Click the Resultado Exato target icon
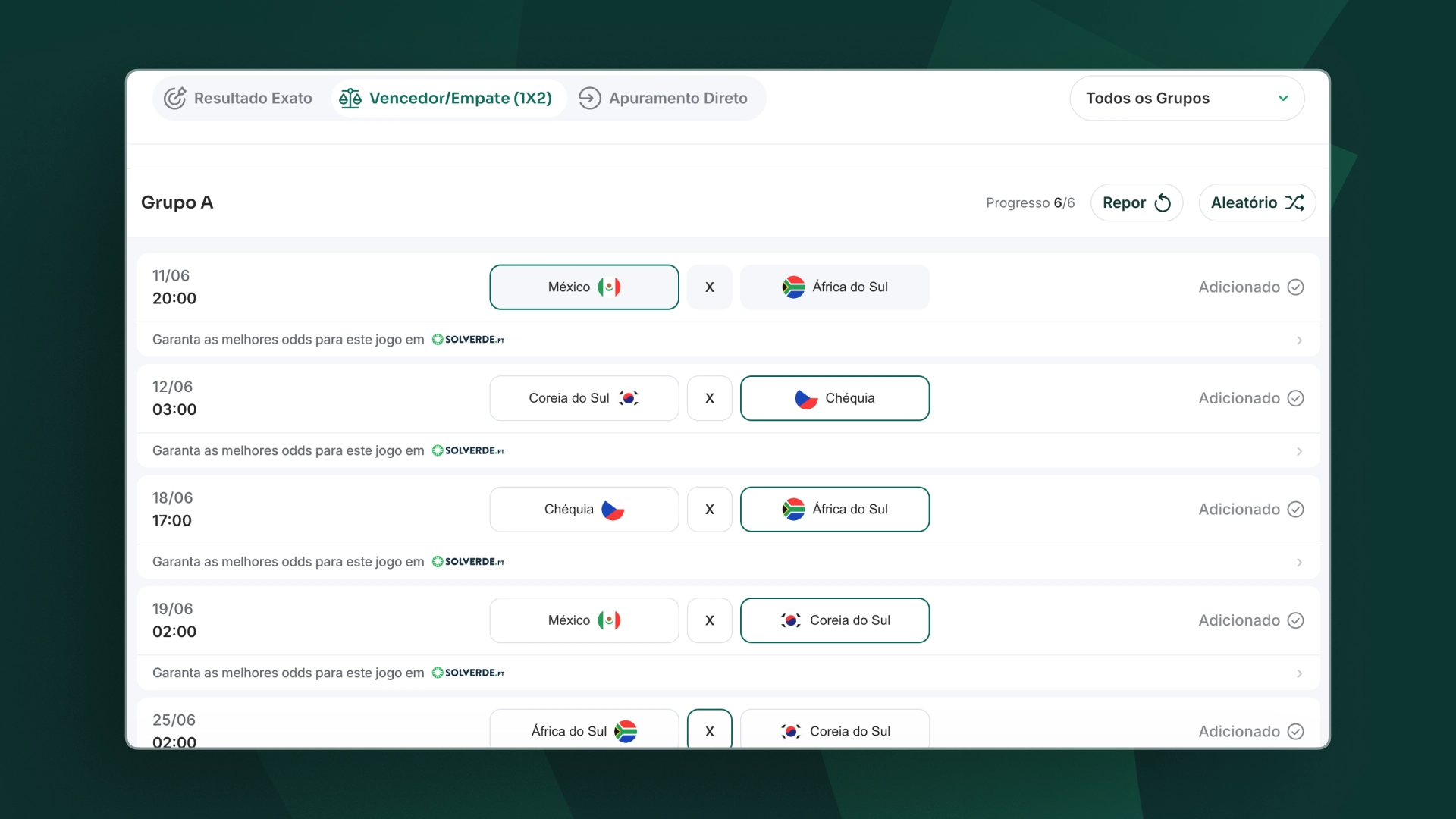Screen dimensions: 1456x819 [175, 99]
